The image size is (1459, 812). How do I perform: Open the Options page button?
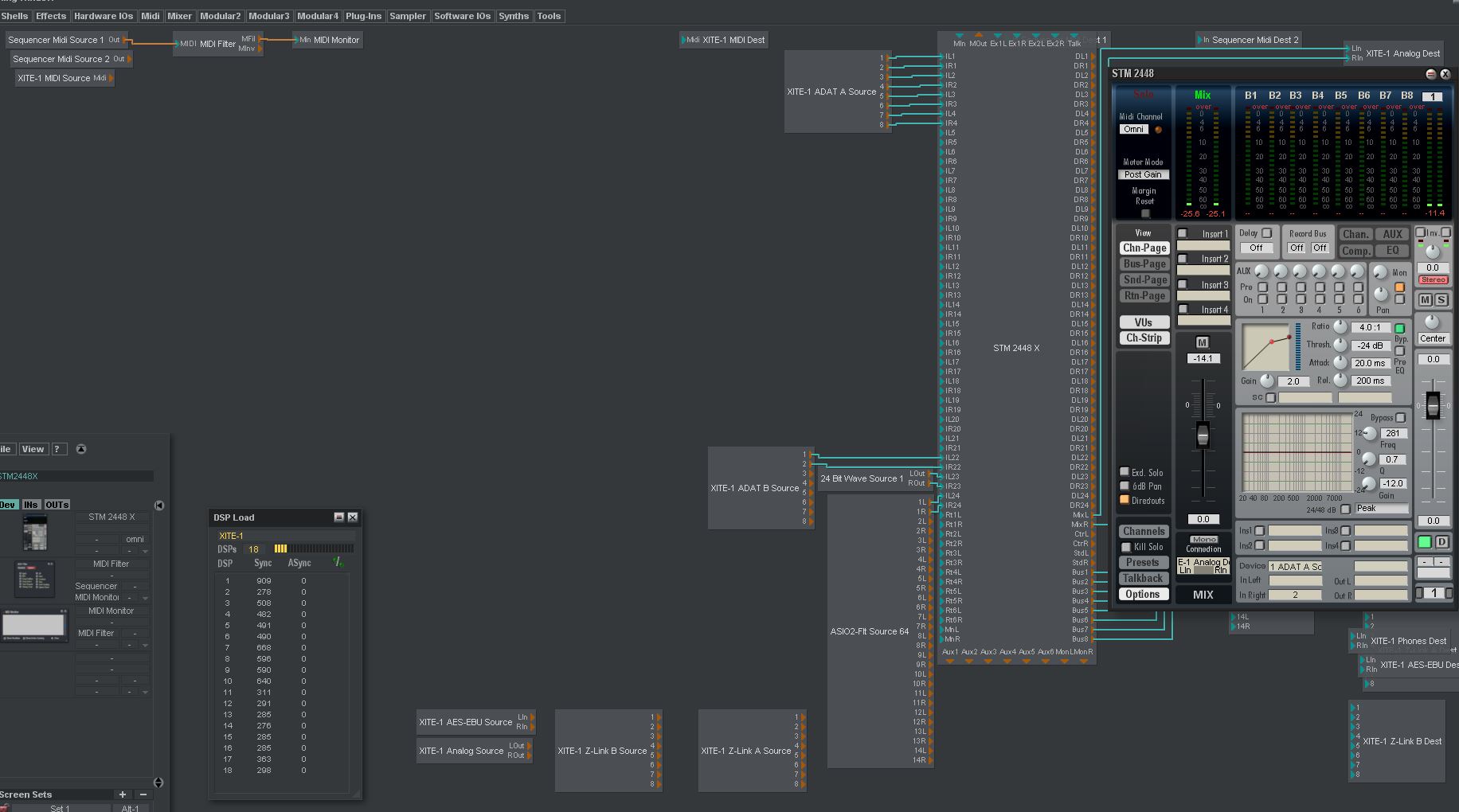point(1143,594)
